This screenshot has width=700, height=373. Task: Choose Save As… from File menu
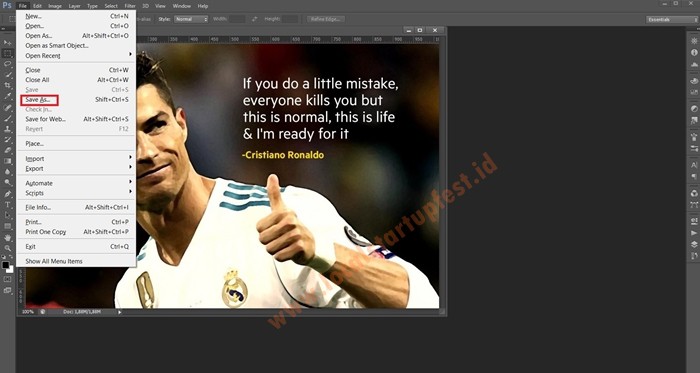point(76,99)
